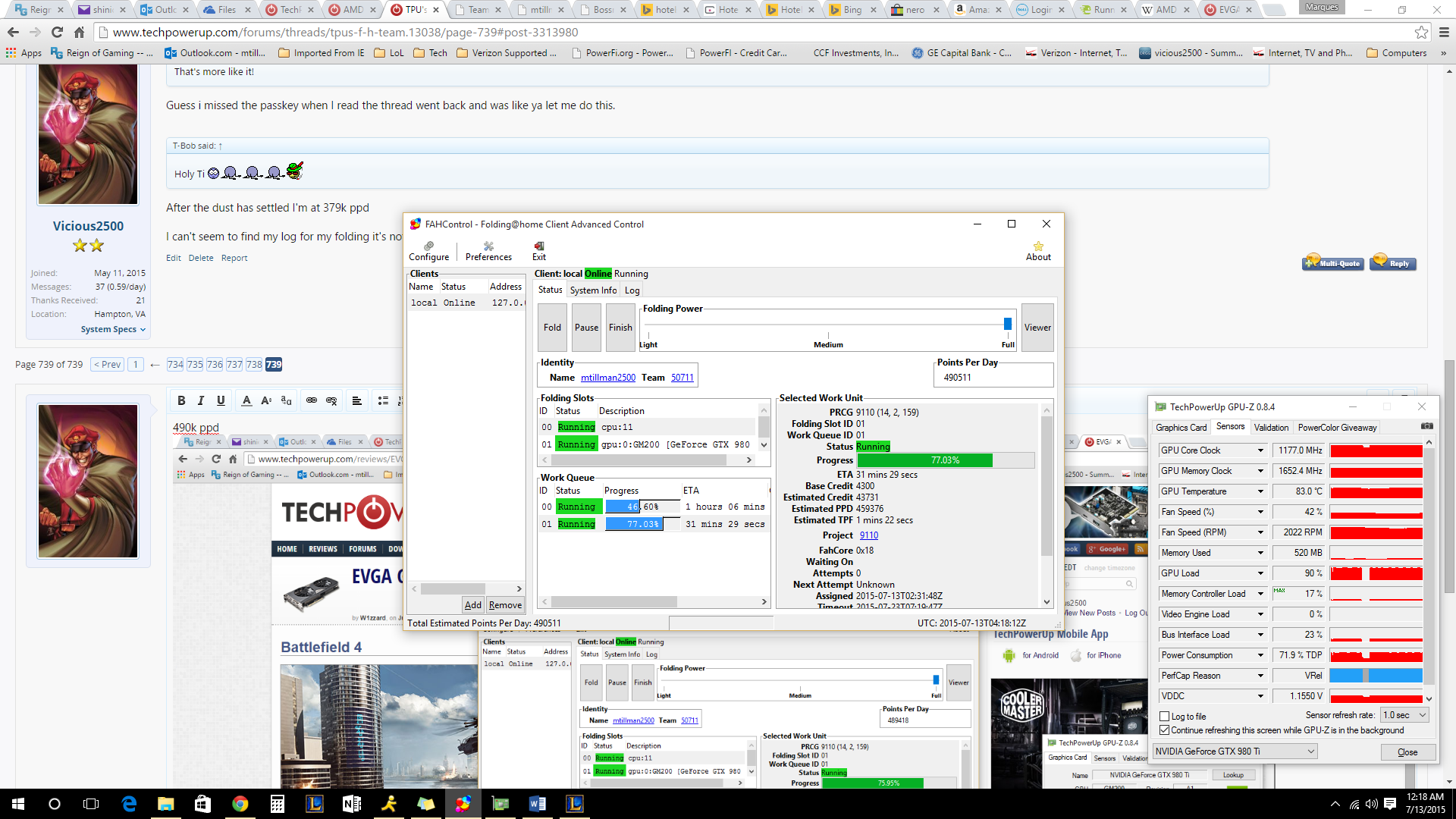Uncheck Continue refreshing this screen in GPU-Z
This screenshot has width=1456, height=819.
point(1164,730)
